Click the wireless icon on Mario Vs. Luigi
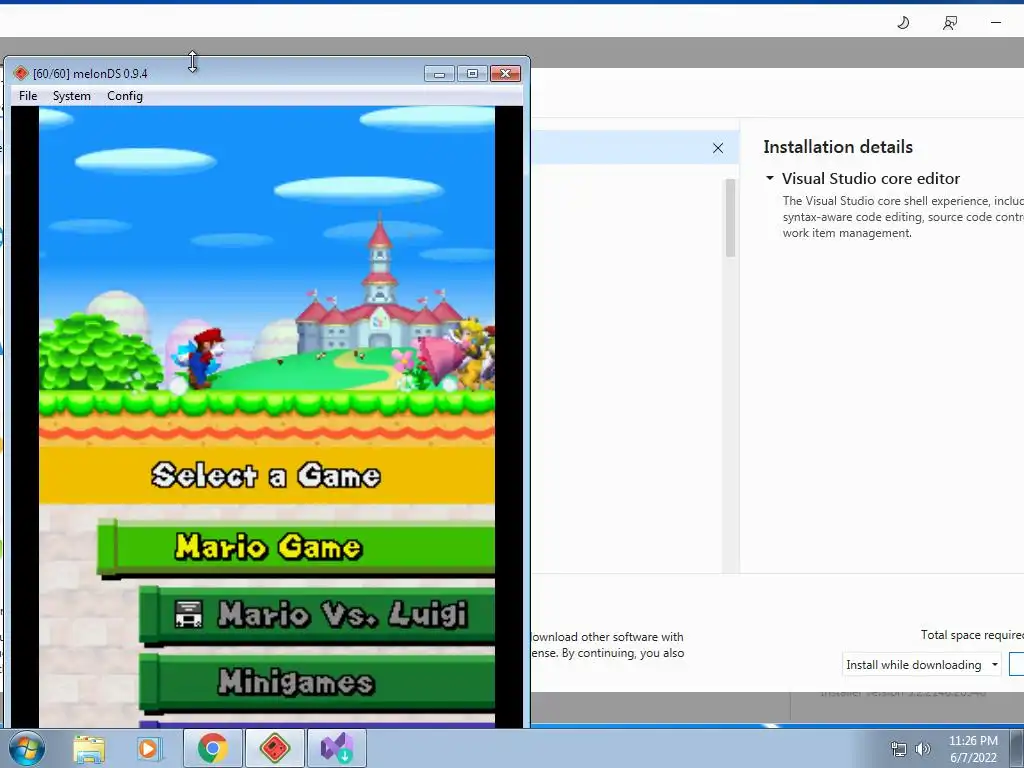The width and height of the screenshot is (1024, 768). (188, 615)
